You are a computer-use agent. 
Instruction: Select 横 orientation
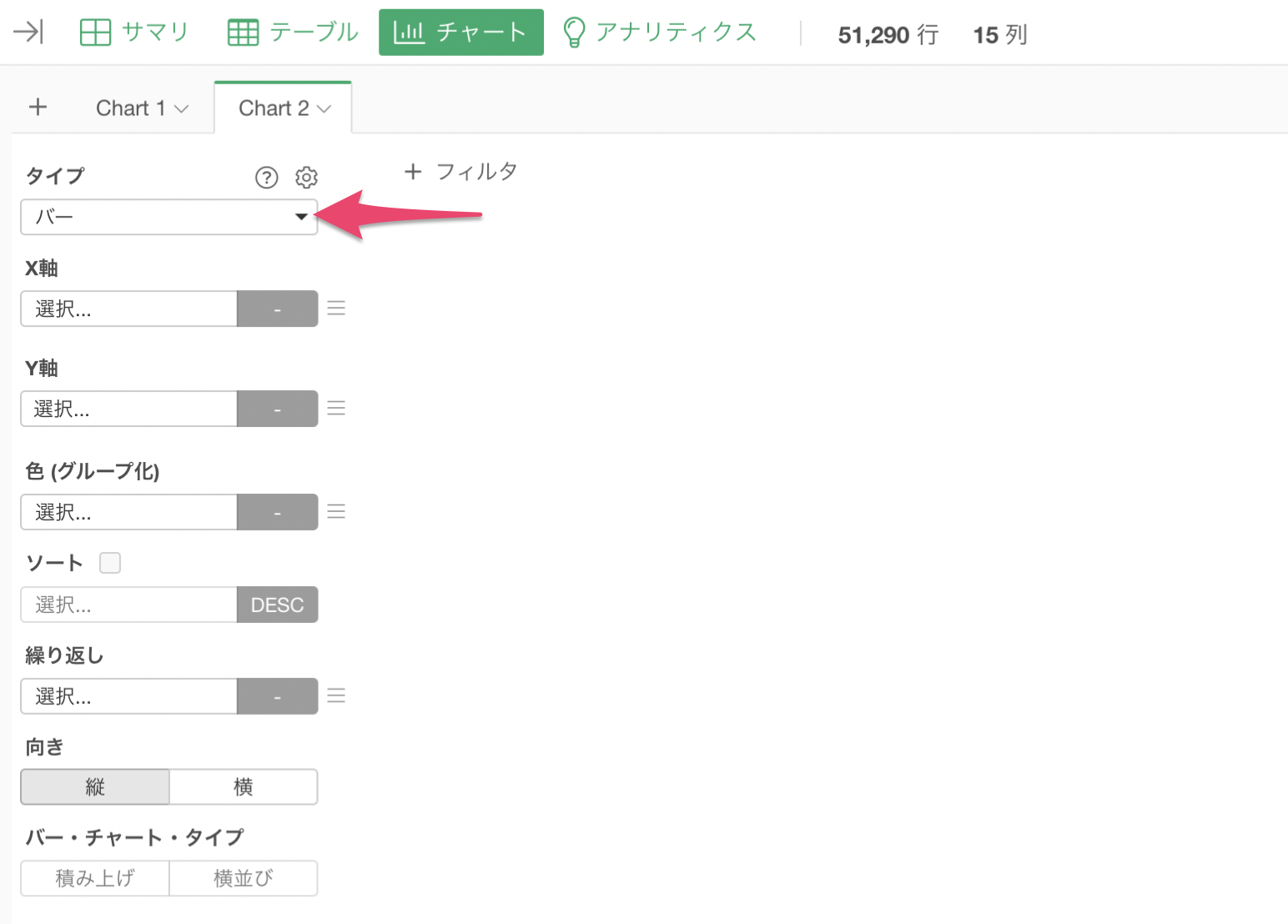click(x=244, y=786)
